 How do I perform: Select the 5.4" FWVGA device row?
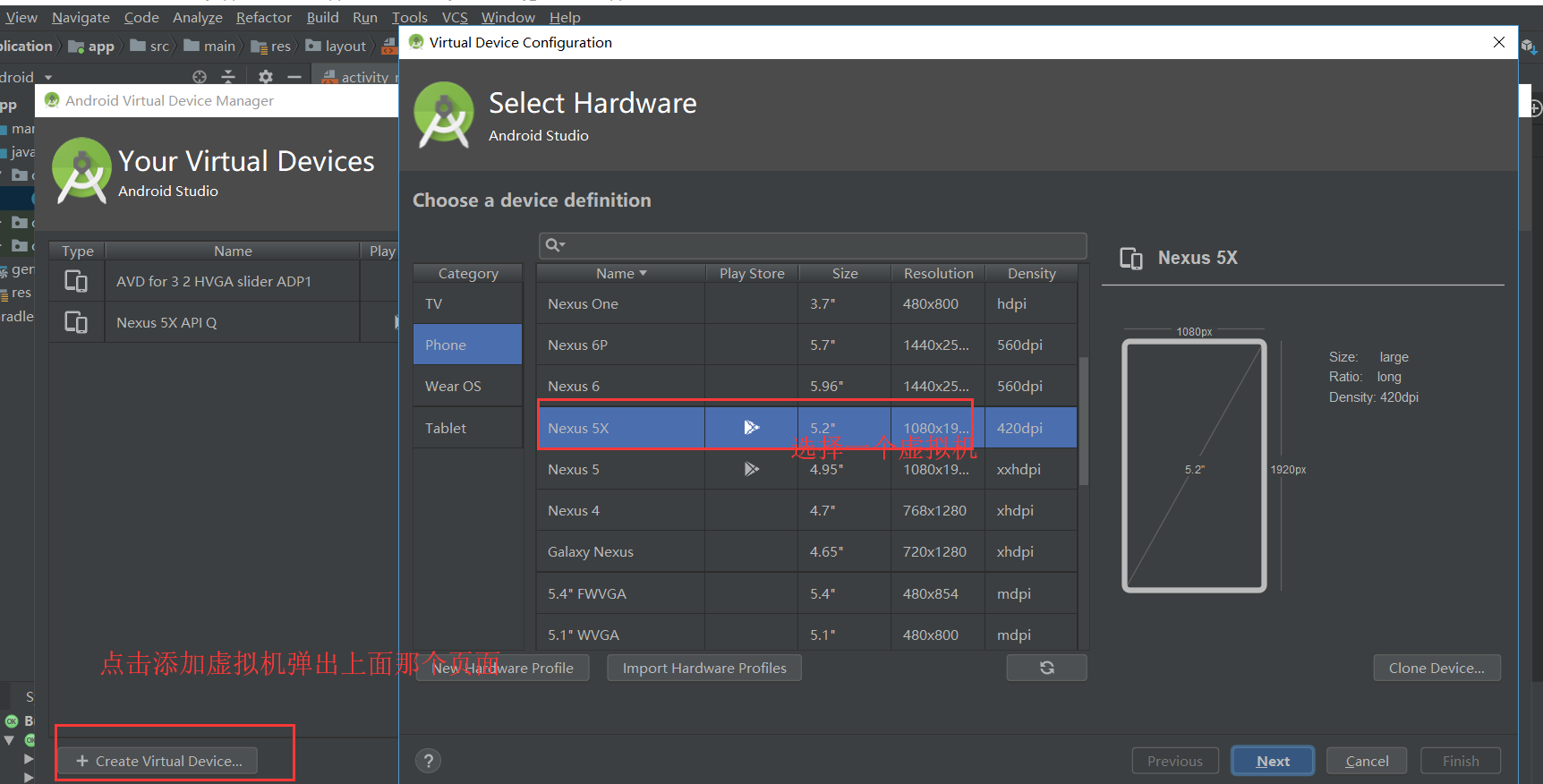coord(806,593)
